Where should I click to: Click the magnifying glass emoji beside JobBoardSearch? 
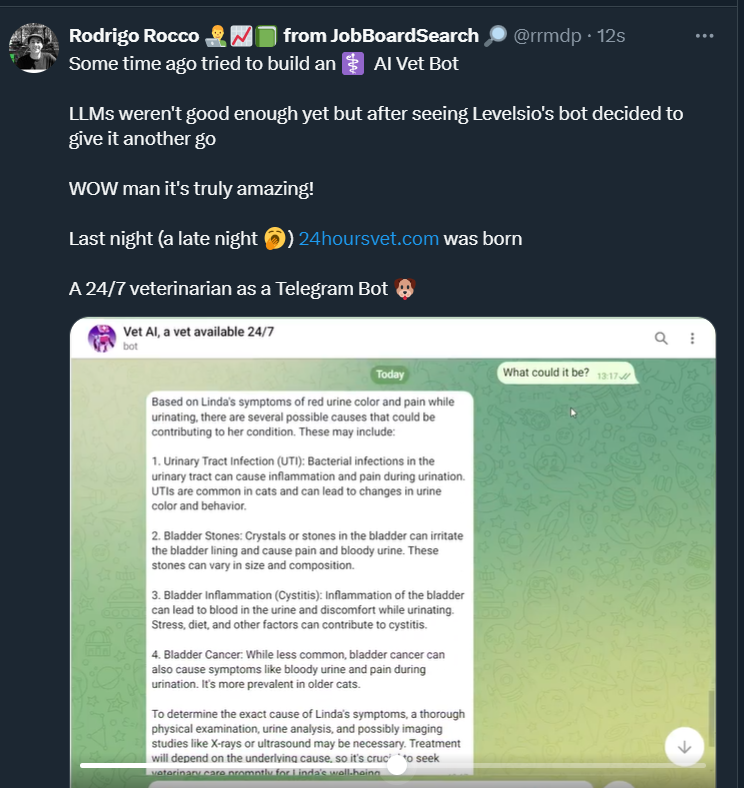tap(495, 36)
